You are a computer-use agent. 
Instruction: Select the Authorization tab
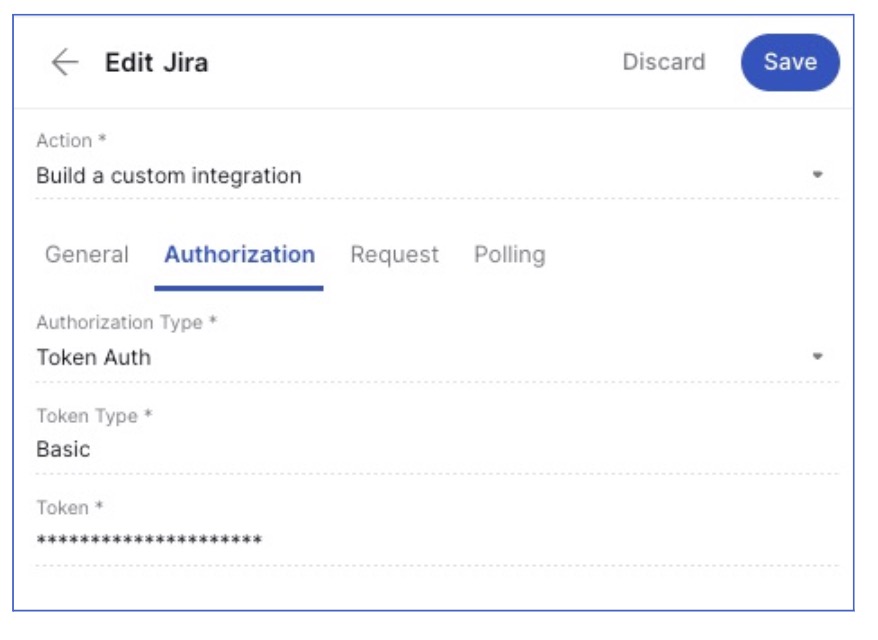point(239,255)
